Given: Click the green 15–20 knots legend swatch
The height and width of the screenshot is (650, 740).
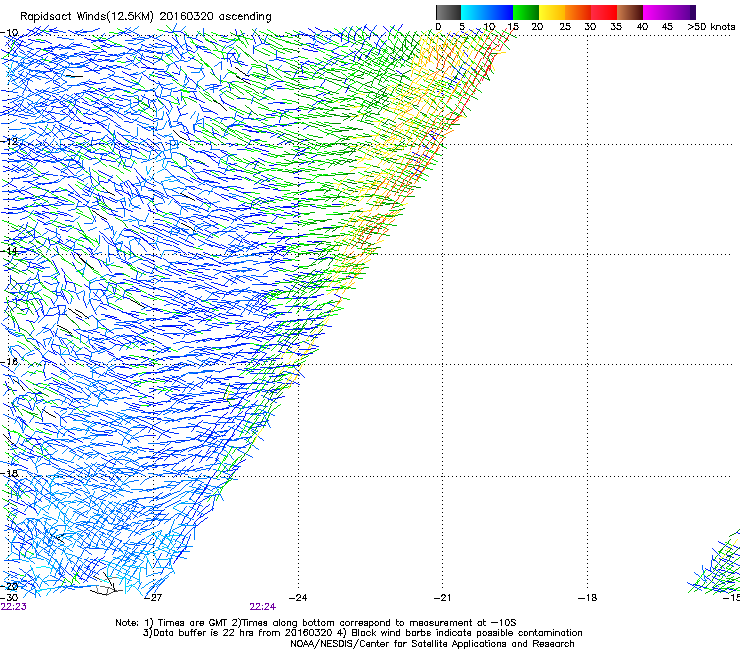Looking at the screenshot, I should 526,12.
